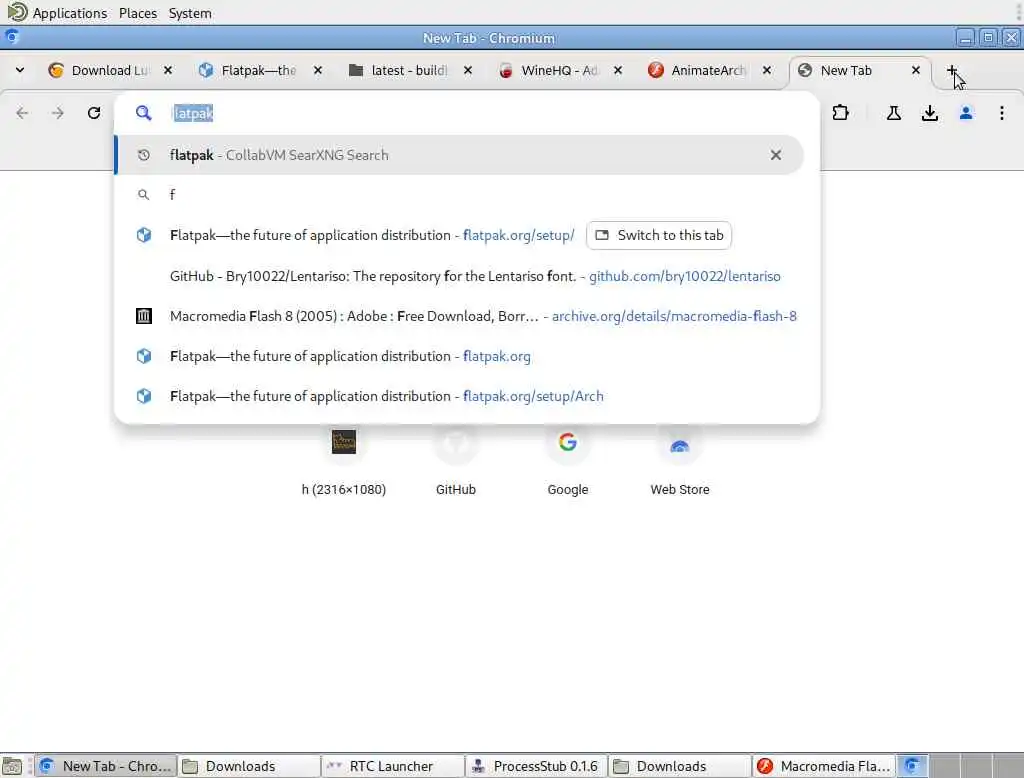The width and height of the screenshot is (1024, 778).
Task: Click Switch to this tab button
Action: [659, 235]
